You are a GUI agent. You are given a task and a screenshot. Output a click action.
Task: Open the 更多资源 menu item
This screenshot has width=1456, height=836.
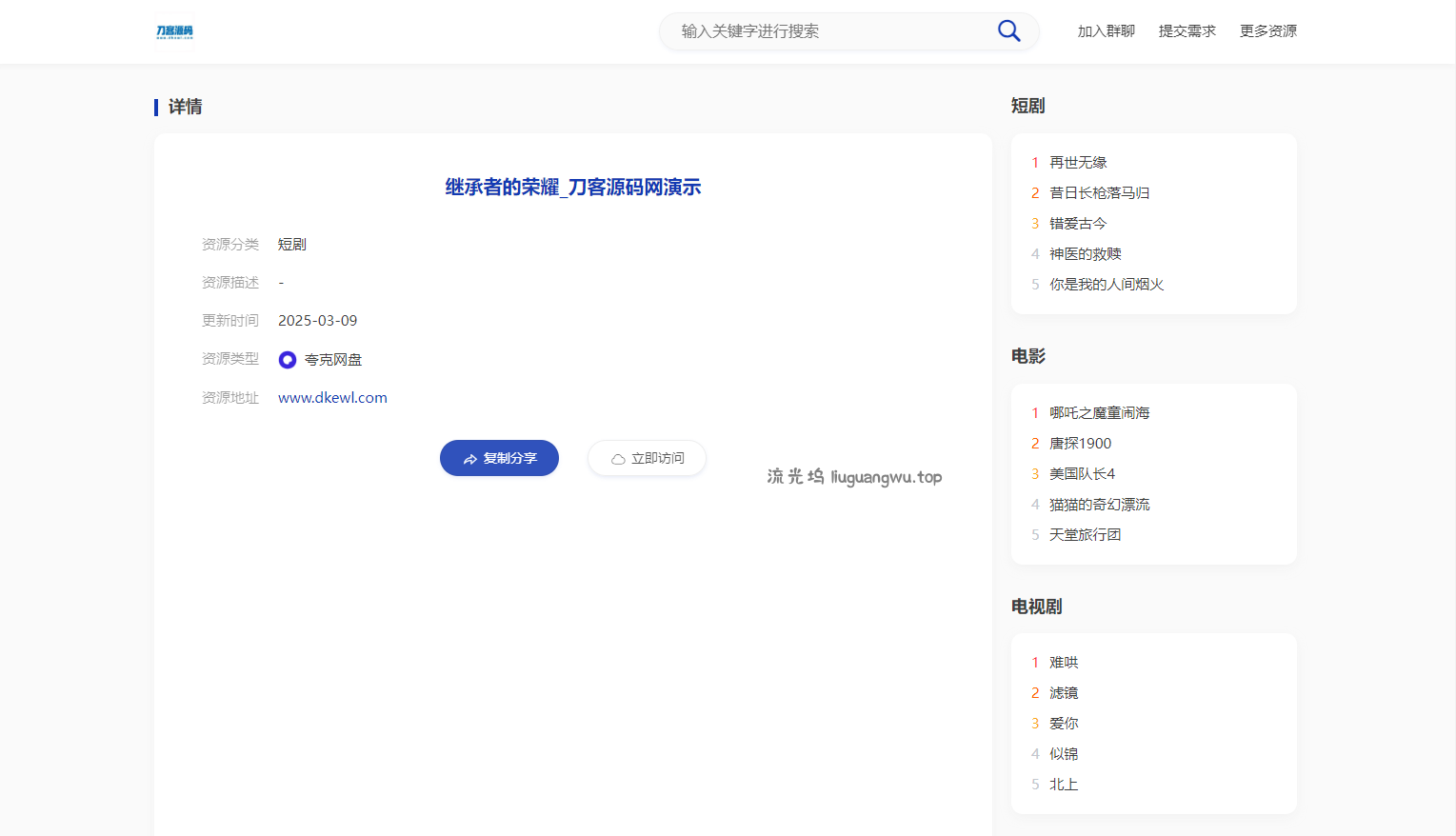[x=1267, y=31]
